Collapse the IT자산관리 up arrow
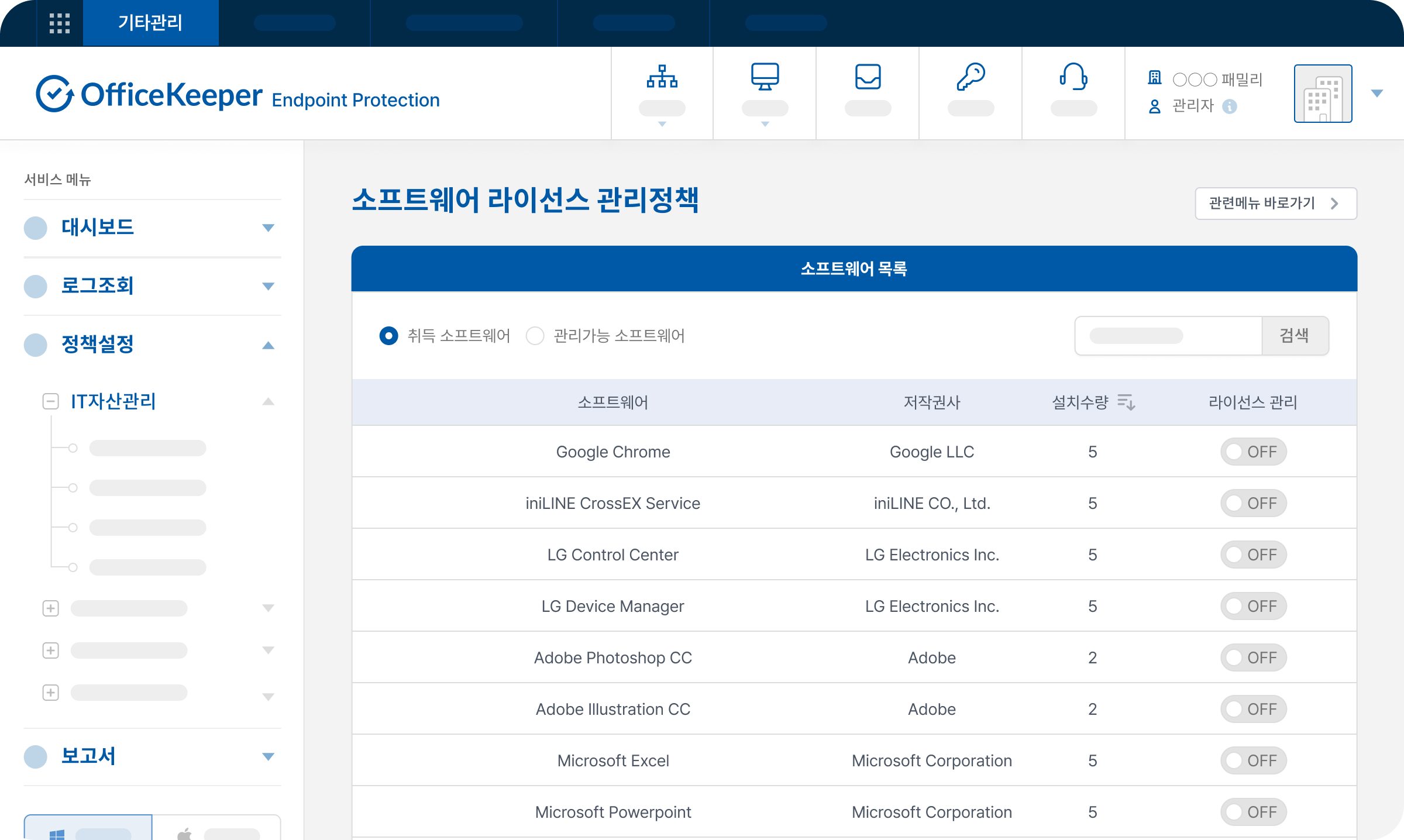This screenshot has width=1404, height=840. (x=268, y=401)
